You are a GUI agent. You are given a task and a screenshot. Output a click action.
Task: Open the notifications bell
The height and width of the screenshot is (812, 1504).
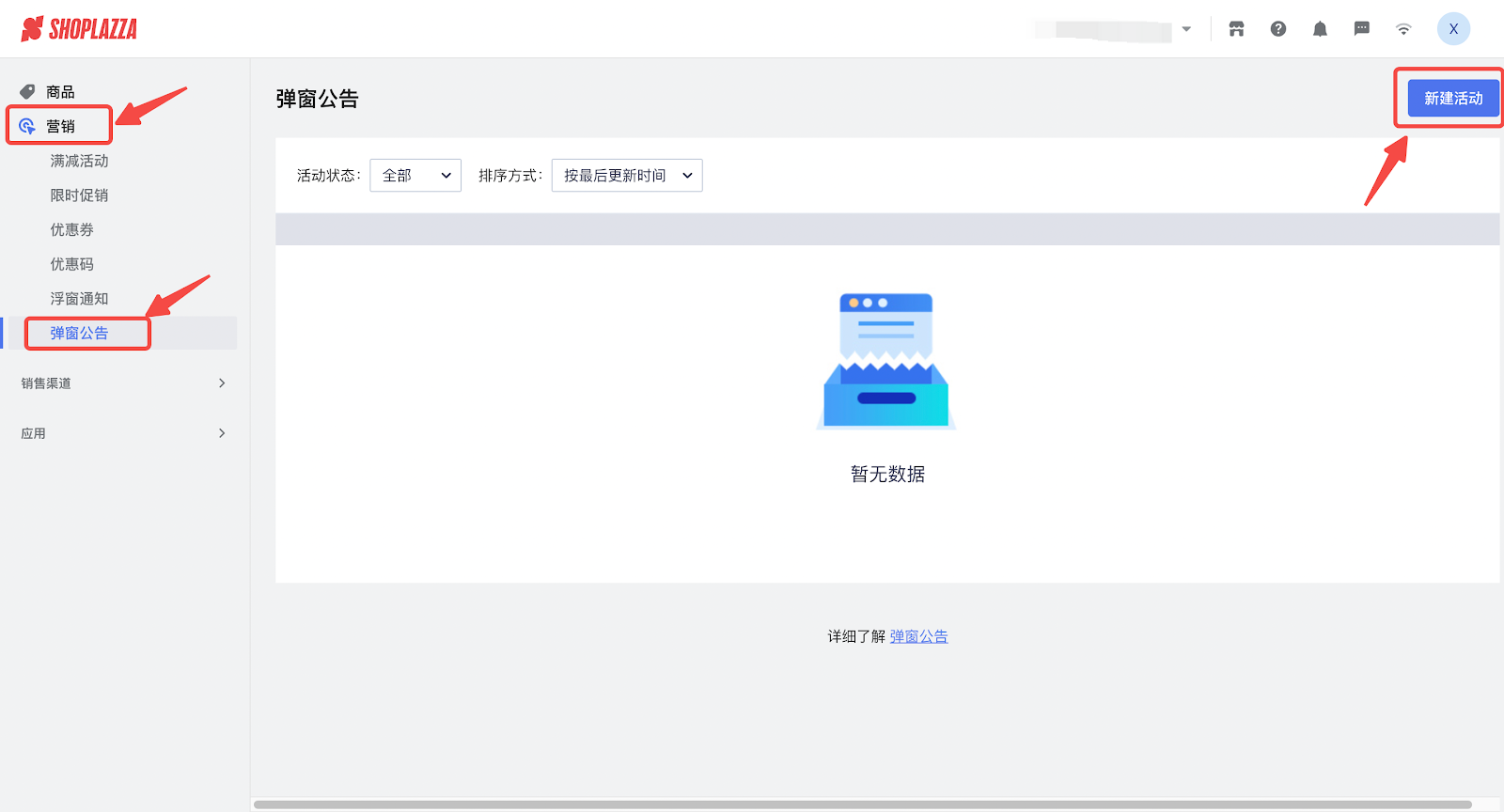click(1320, 29)
